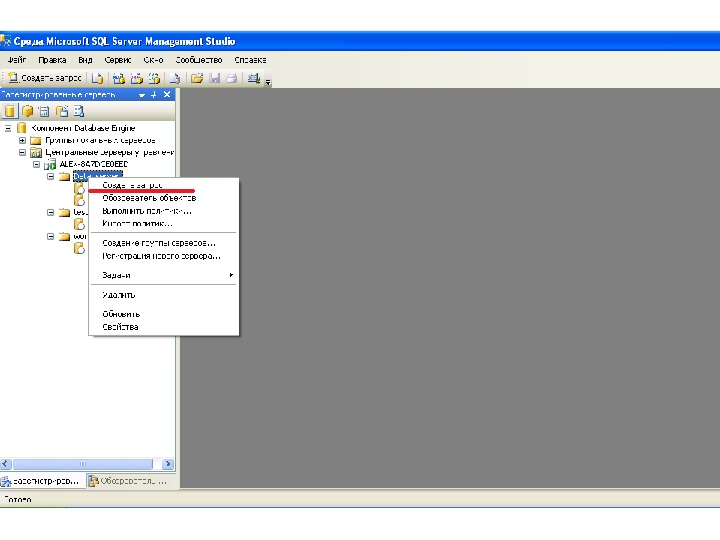Click the Open File folder toolbar icon
The width and height of the screenshot is (720, 540).
click(x=197, y=79)
